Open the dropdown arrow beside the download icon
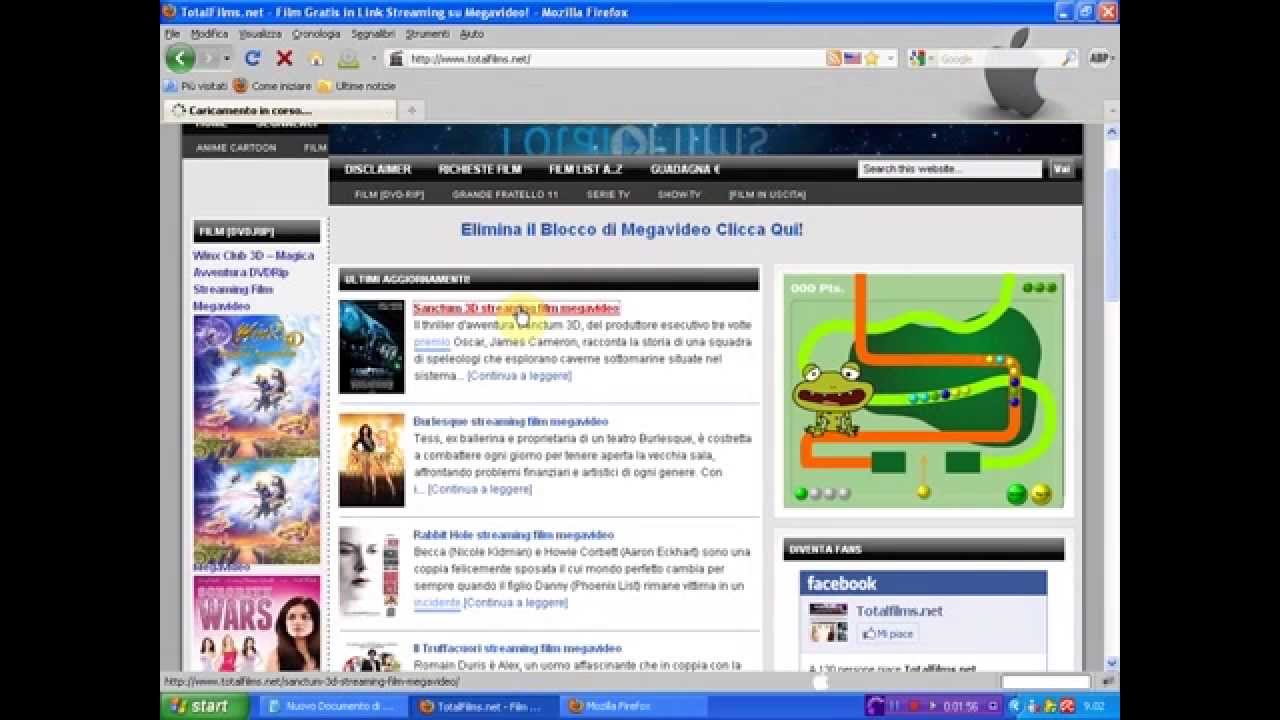 373,58
